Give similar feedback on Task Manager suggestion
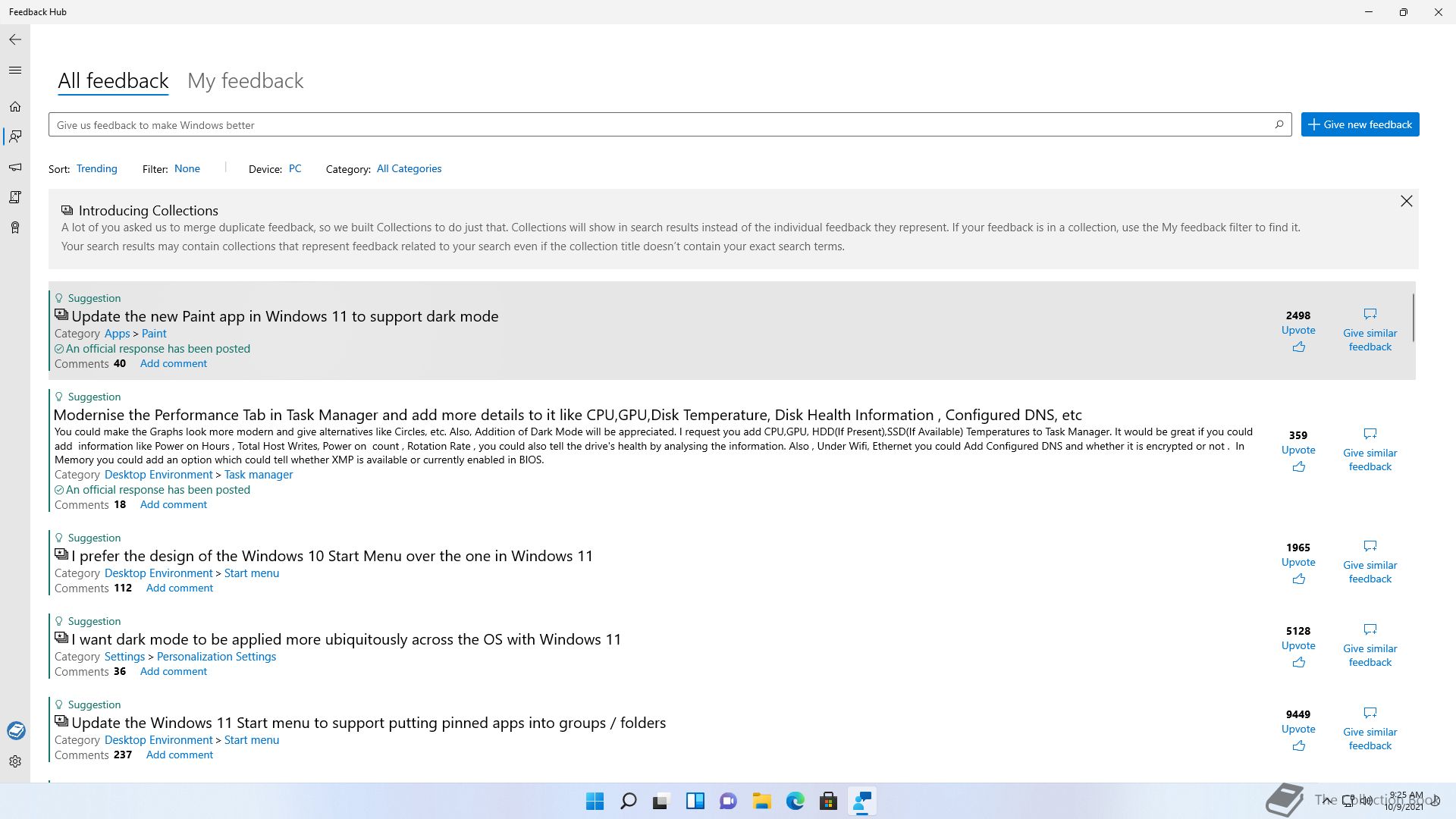Image resolution: width=1456 pixels, height=819 pixels. [x=1370, y=450]
